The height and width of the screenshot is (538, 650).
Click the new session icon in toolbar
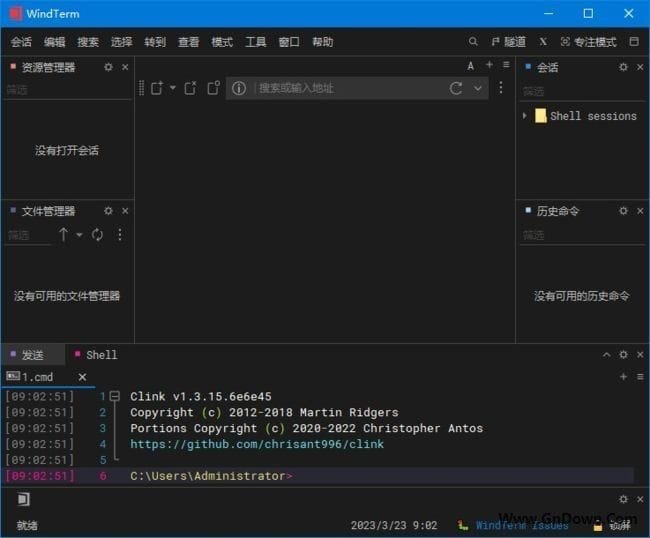[x=157, y=88]
